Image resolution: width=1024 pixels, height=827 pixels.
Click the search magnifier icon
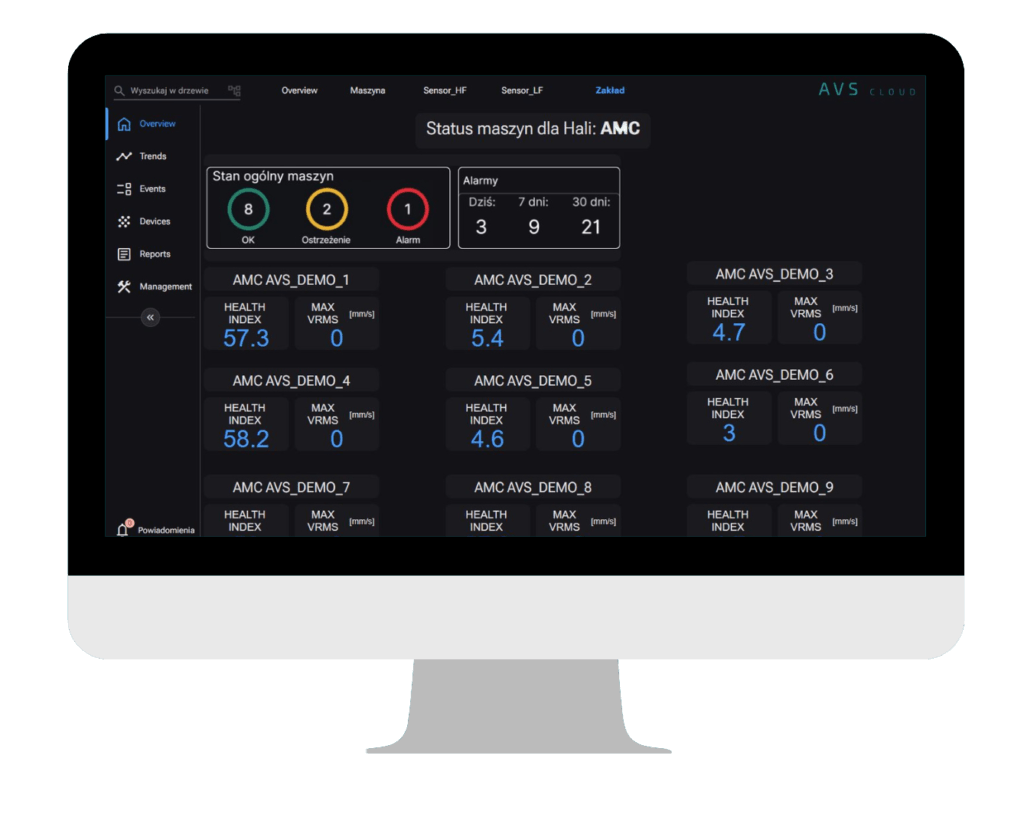pos(119,90)
